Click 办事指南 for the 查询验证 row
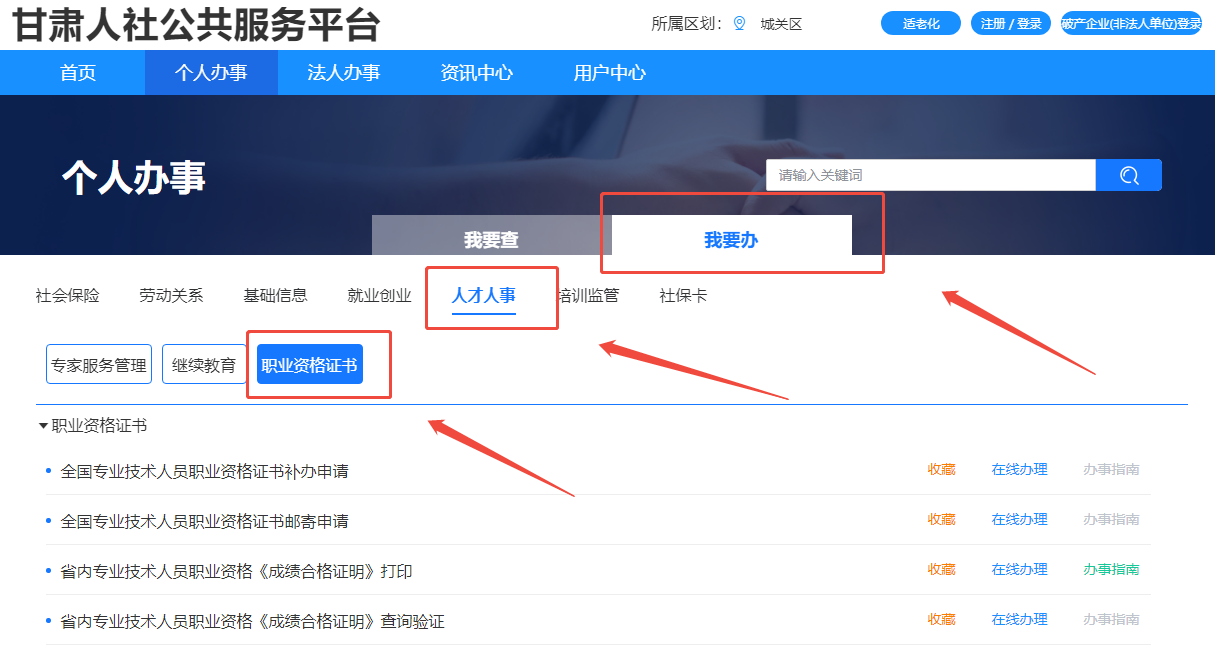This screenshot has height=658, width=1215. click(x=1111, y=620)
